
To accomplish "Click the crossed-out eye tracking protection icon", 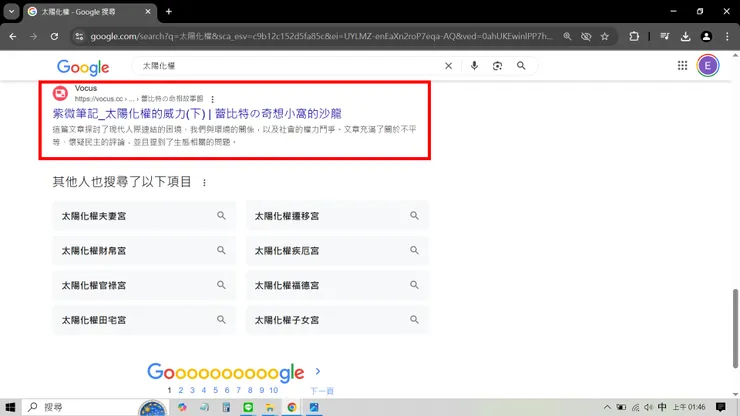I will (586, 36).
